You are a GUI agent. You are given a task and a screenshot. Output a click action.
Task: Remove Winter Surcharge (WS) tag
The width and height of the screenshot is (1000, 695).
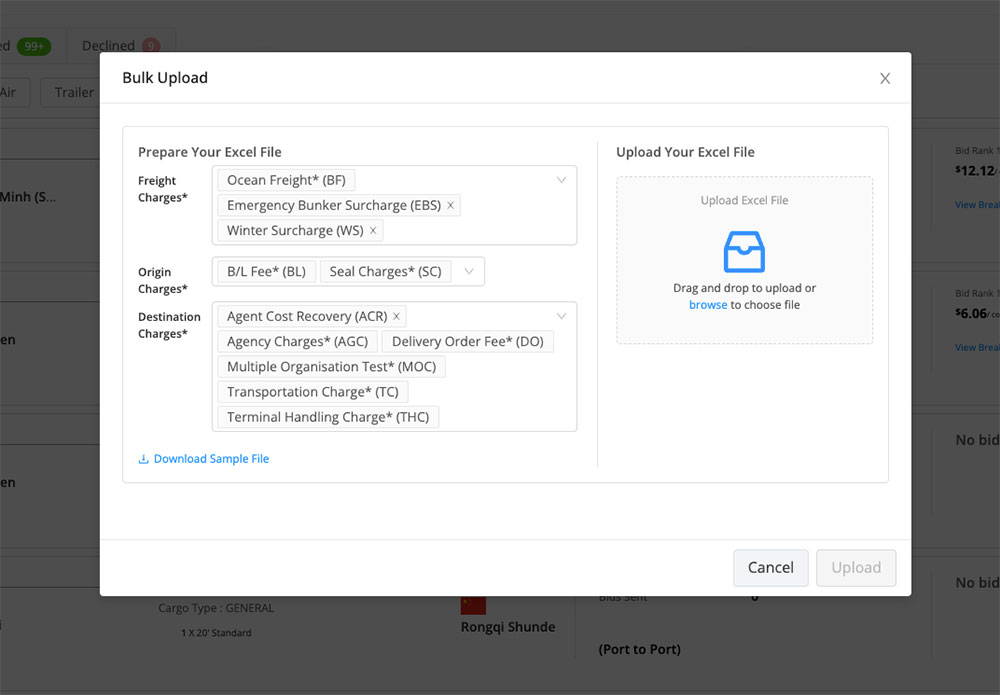click(x=373, y=230)
